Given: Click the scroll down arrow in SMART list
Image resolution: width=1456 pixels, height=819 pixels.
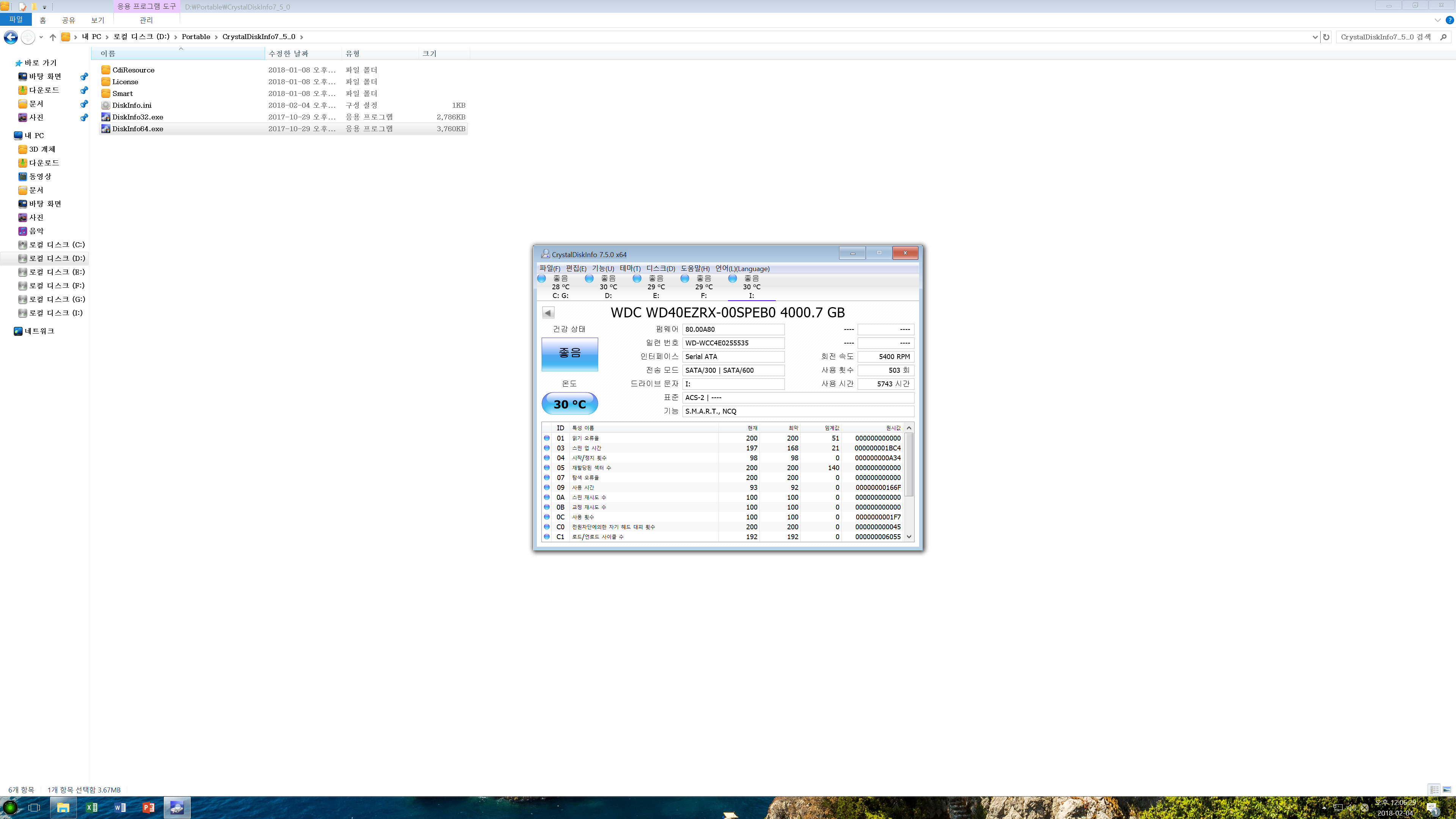Looking at the screenshot, I should [x=909, y=537].
